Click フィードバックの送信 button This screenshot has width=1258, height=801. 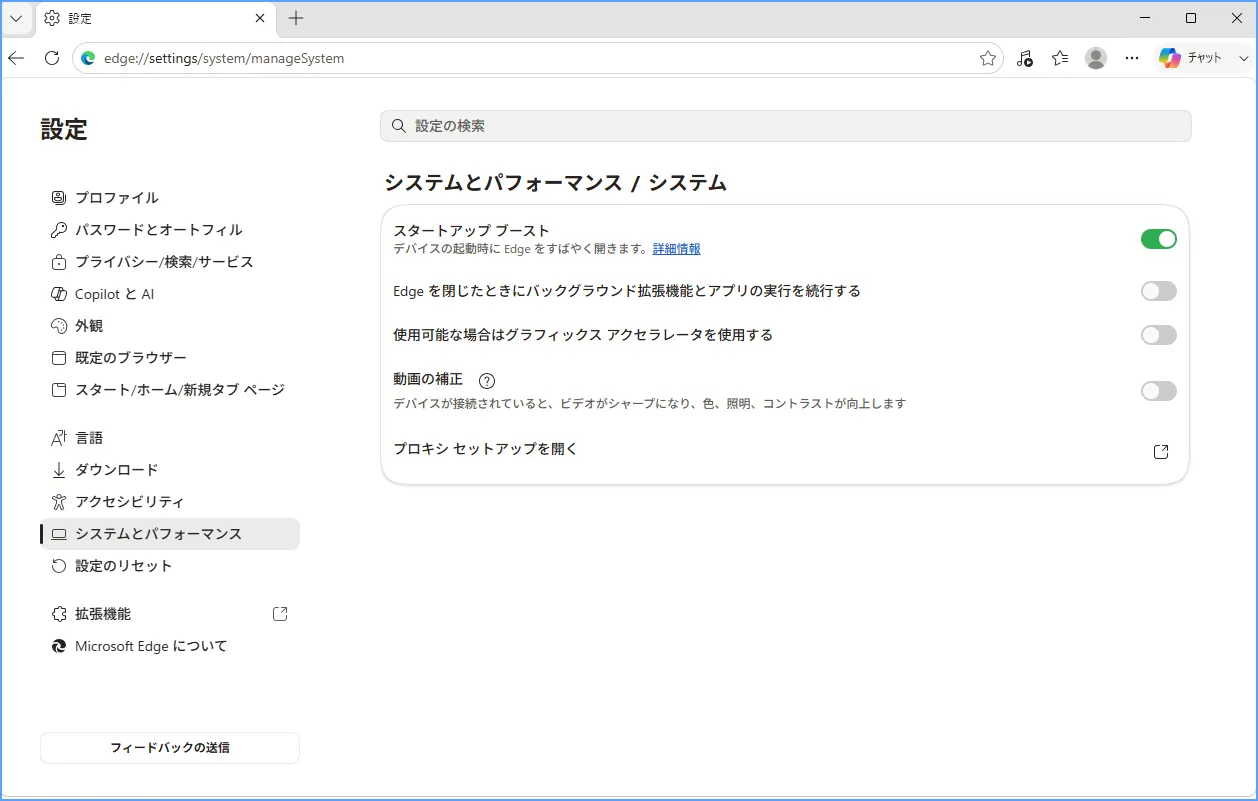(x=170, y=748)
